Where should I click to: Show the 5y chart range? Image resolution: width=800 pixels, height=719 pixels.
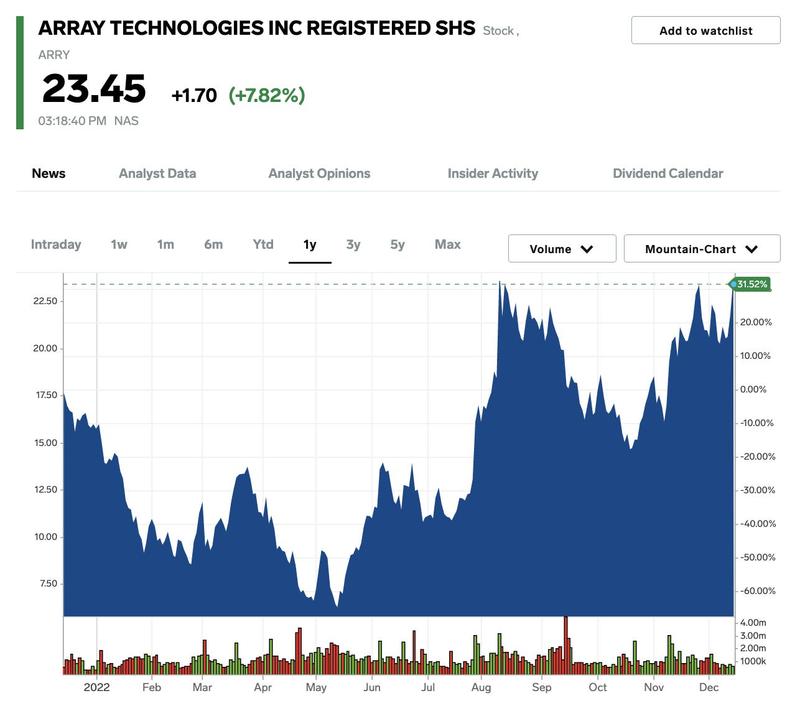point(397,244)
